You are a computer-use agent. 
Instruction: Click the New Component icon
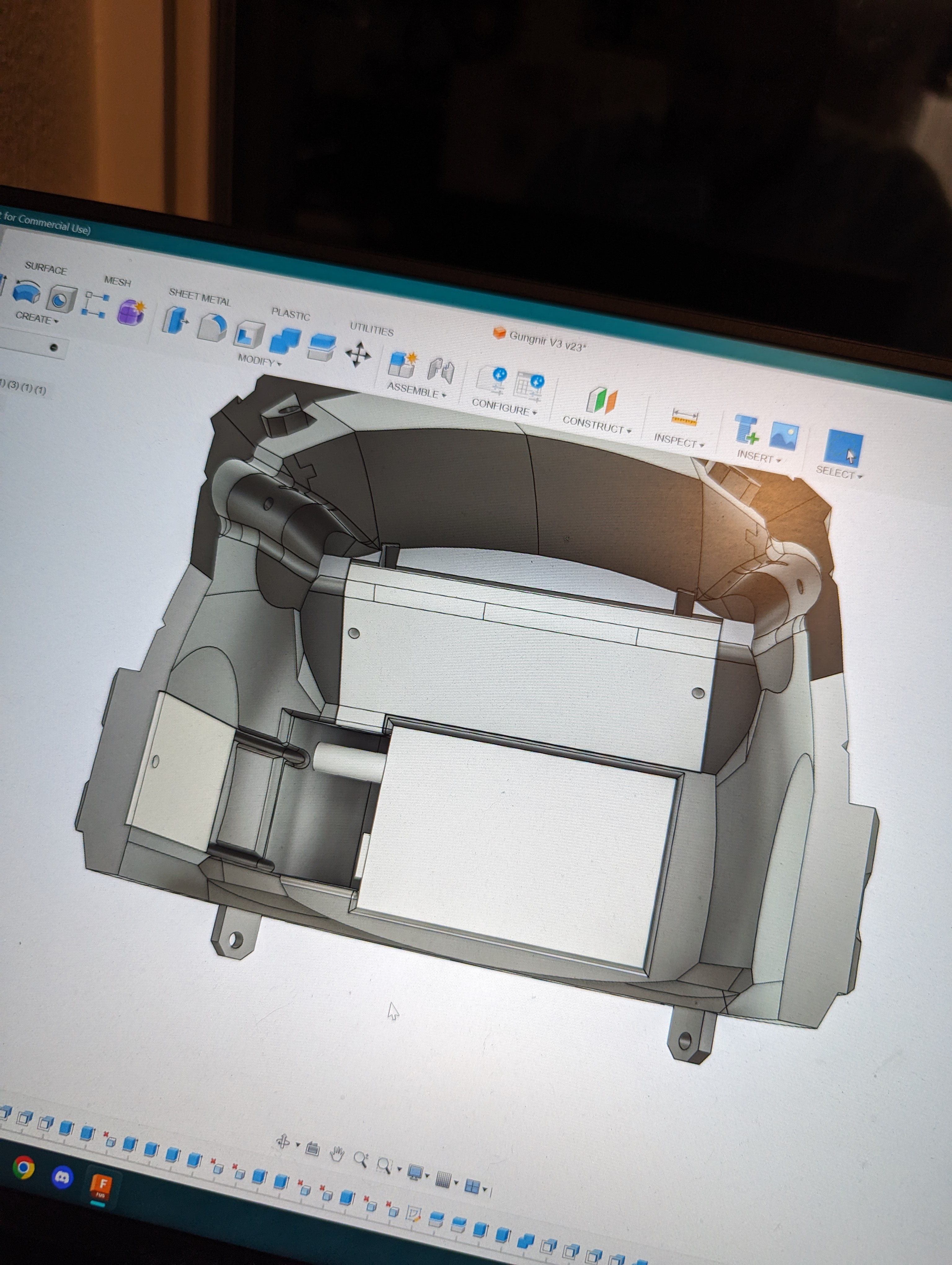pyautogui.click(x=403, y=365)
